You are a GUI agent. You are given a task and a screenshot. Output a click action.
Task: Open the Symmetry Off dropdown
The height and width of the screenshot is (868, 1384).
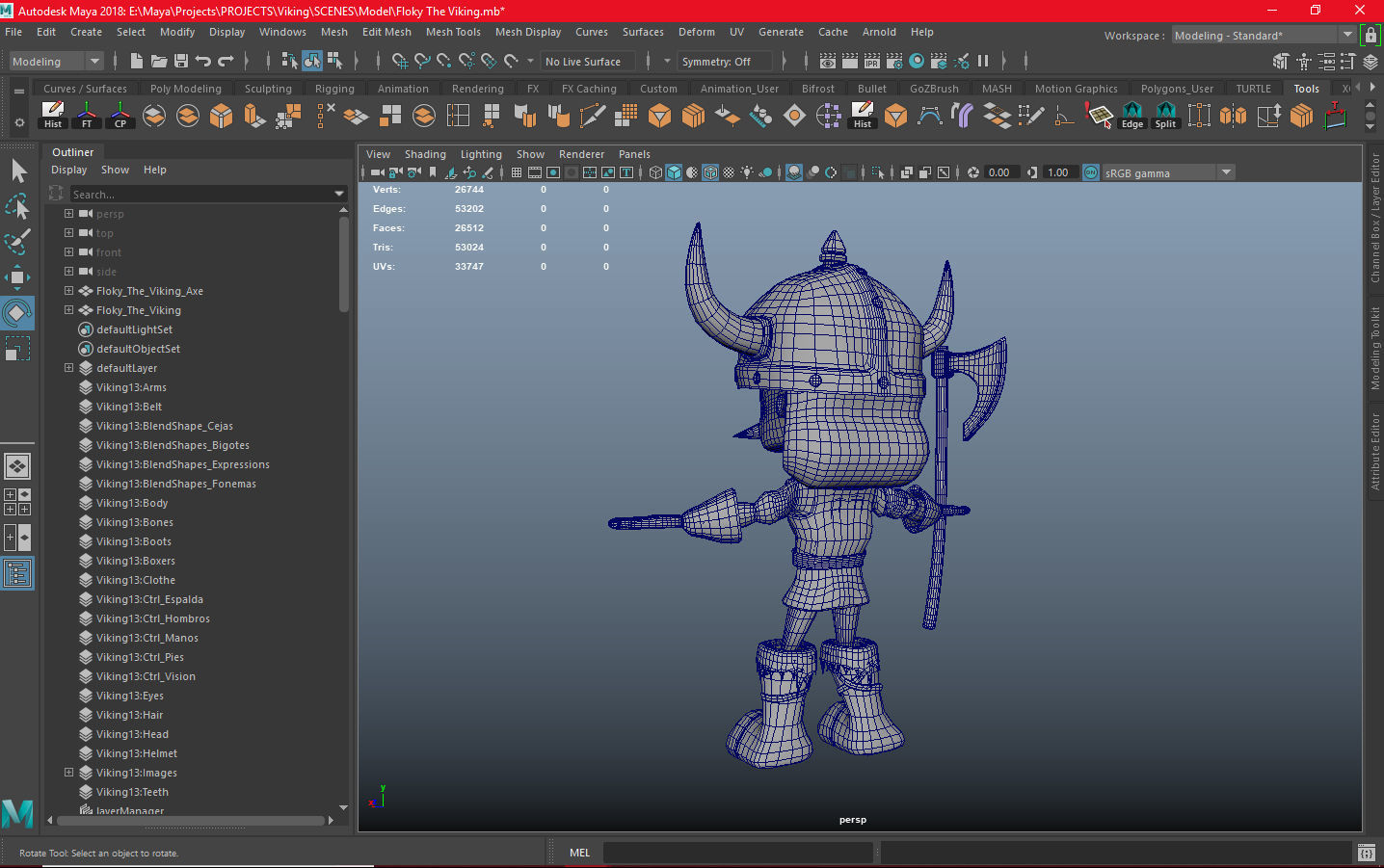click(726, 62)
